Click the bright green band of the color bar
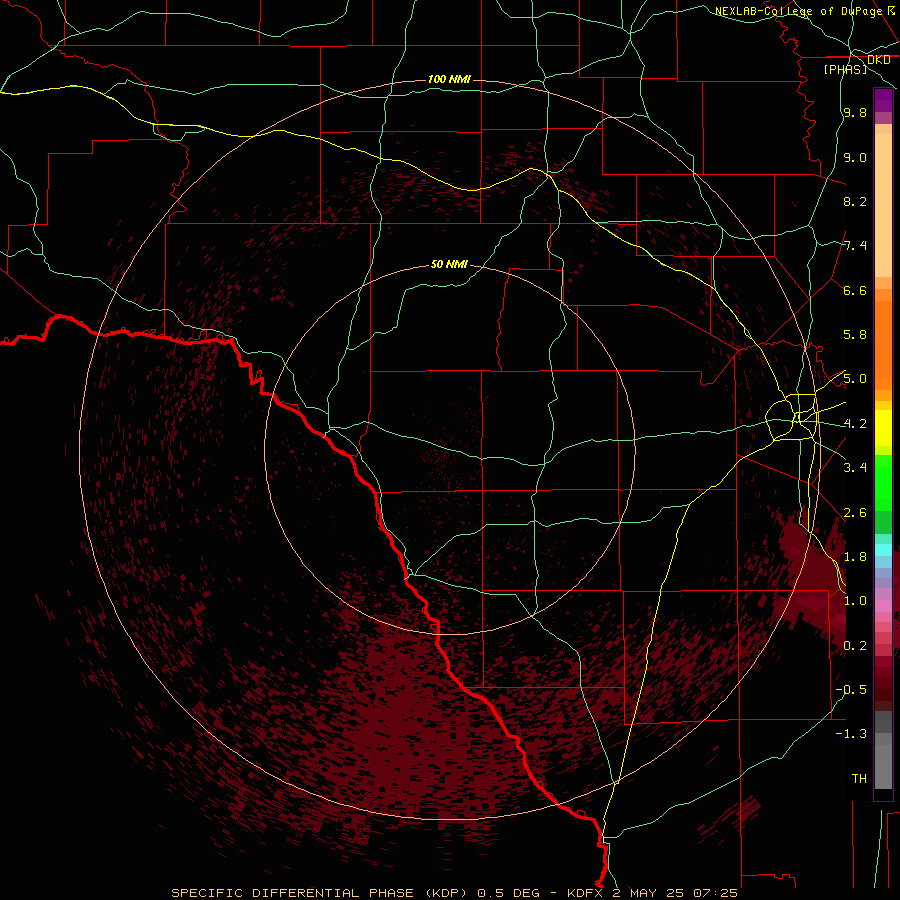Viewport: 900px width, 900px height. coord(883,482)
